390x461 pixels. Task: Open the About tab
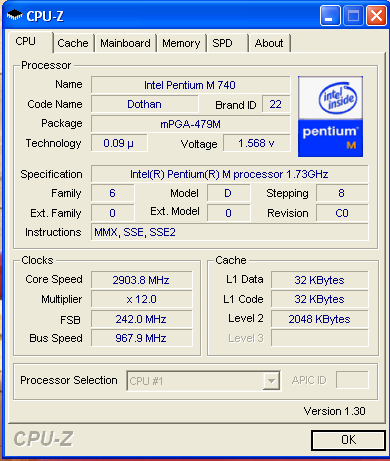coord(269,43)
